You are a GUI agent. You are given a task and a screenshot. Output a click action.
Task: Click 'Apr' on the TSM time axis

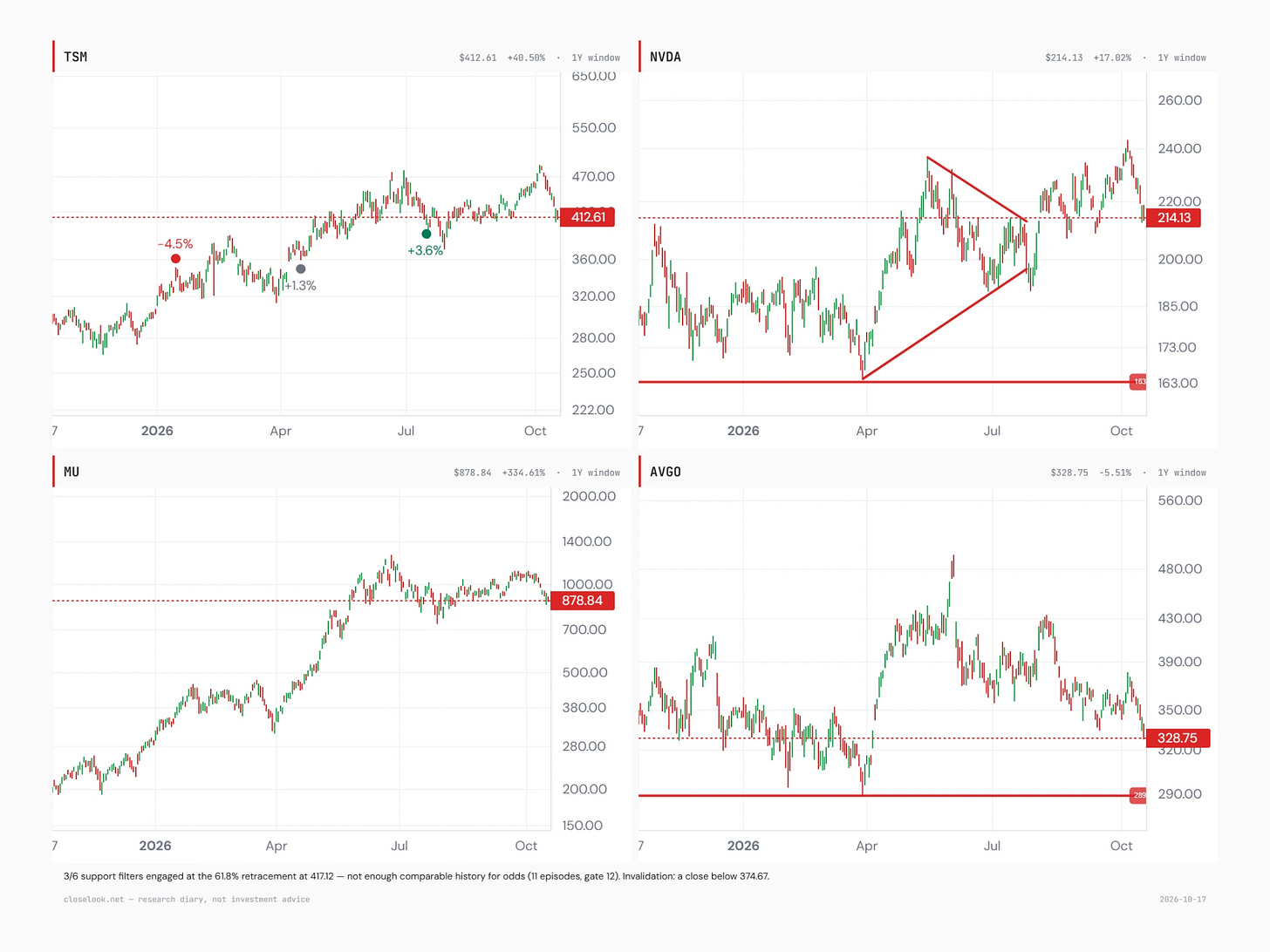281,431
